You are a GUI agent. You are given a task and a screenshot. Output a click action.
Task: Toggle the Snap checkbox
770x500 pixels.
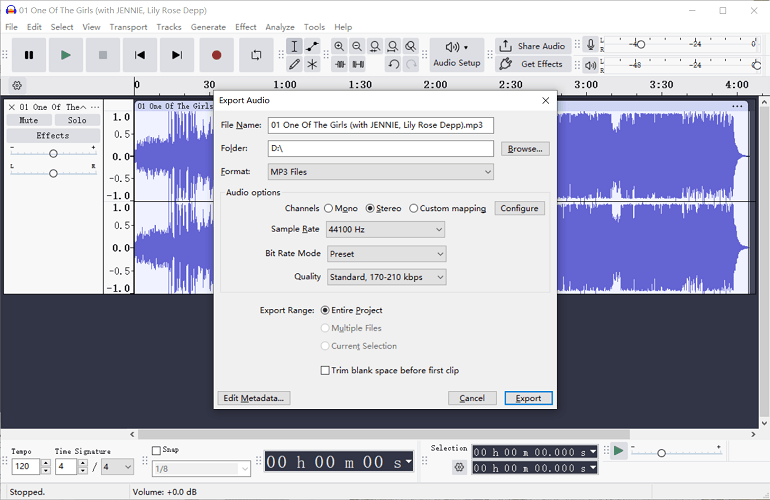[156, 450]
